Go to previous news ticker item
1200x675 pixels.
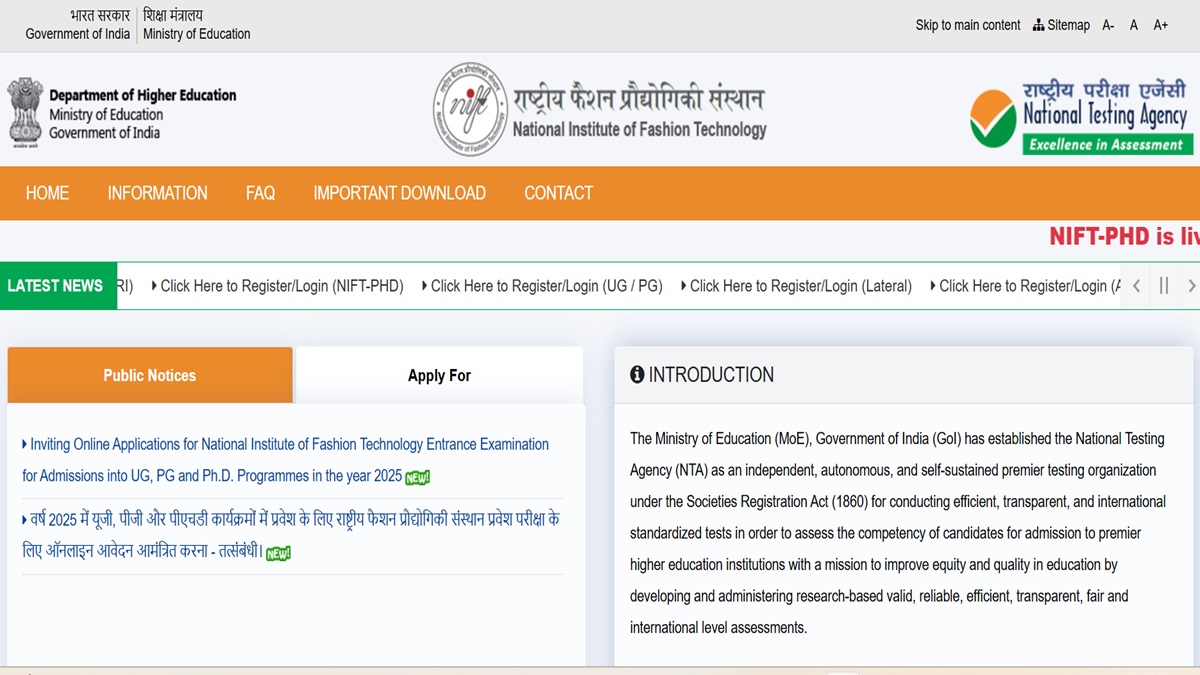tap(1137, 286)
